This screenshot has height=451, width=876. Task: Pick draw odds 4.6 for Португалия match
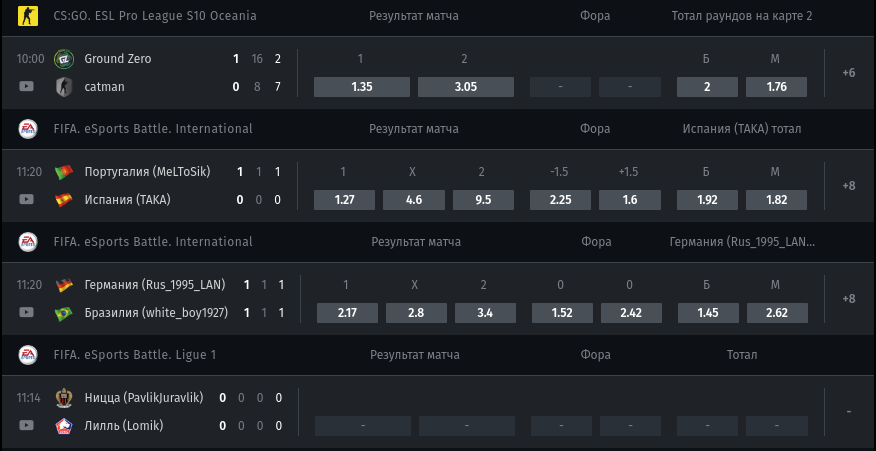[x=414, y=200]
